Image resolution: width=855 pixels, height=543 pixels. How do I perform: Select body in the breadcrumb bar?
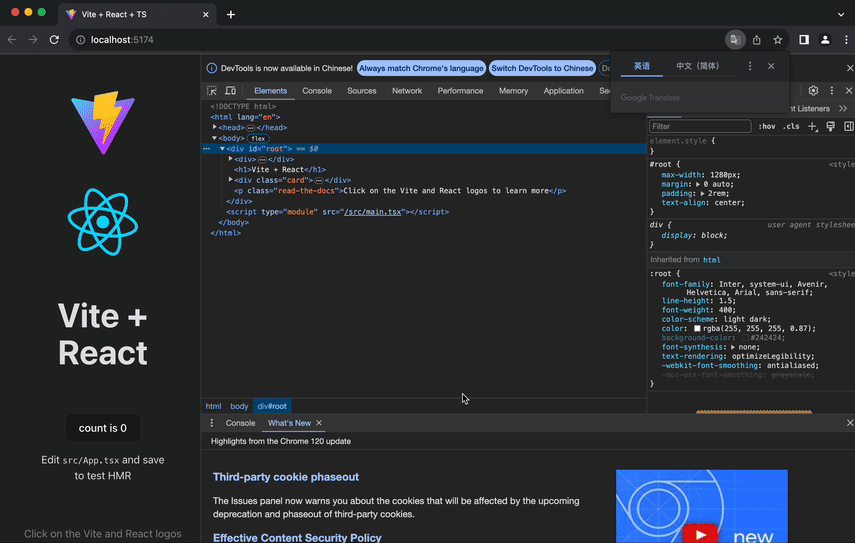pos(239,406)
